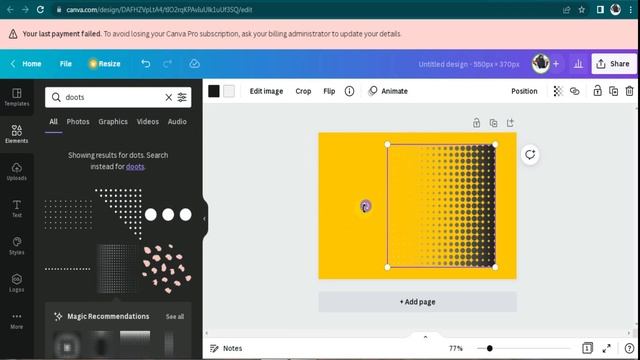The width and height of the screenshot is (640, 360).
Task: Add collaborator with plus icon
Action: coord(556,64)
